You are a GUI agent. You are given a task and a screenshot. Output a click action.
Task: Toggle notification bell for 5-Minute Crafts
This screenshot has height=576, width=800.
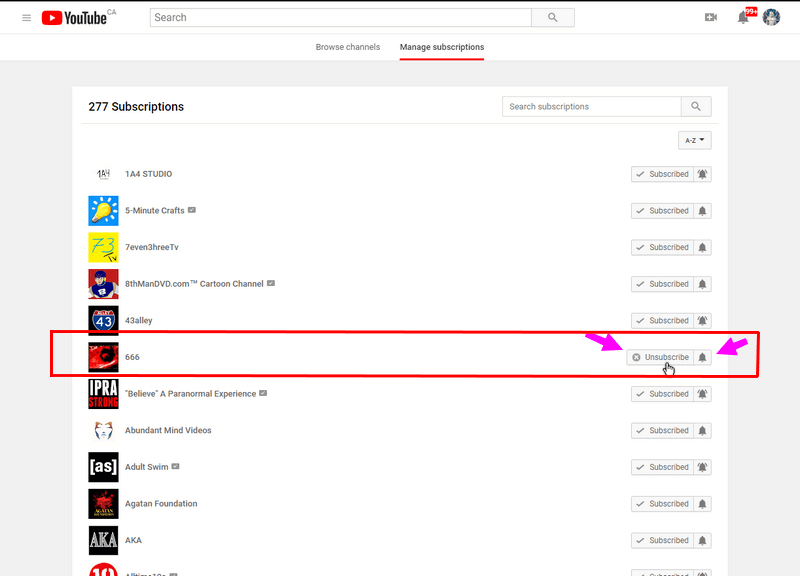click(x=703, y=211)
